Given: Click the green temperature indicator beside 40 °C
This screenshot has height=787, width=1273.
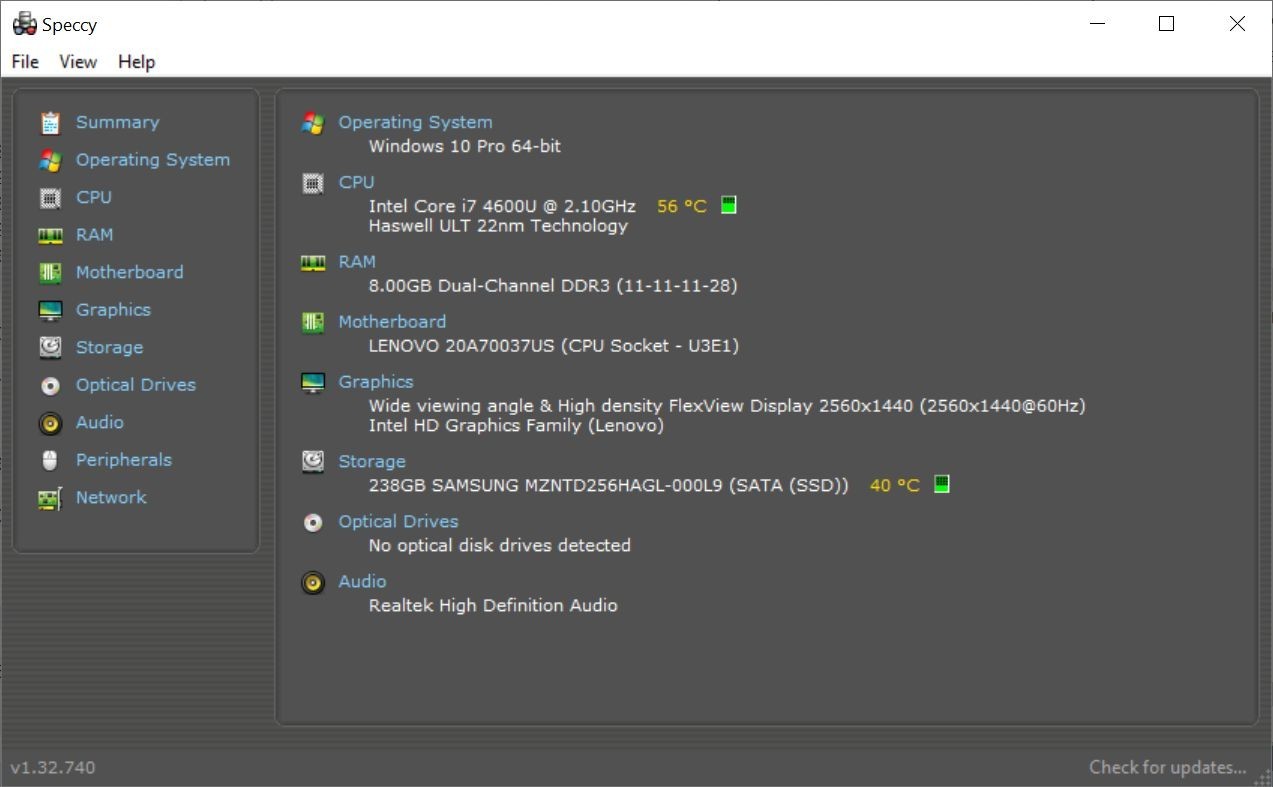Looking at the screenshot, I should pyautogui.click(x=941, y=484).
